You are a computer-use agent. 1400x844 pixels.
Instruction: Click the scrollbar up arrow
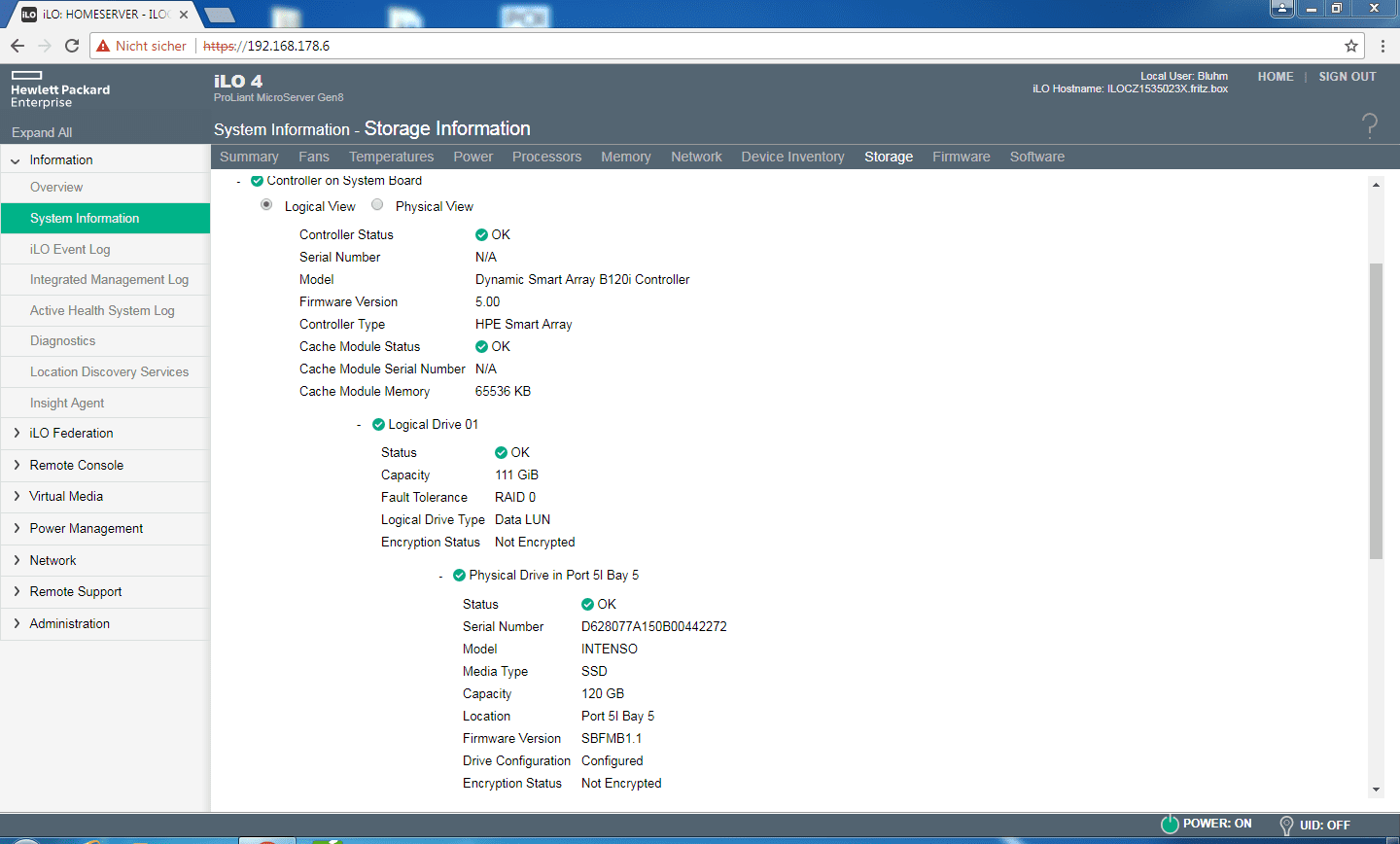[1376, 184]
